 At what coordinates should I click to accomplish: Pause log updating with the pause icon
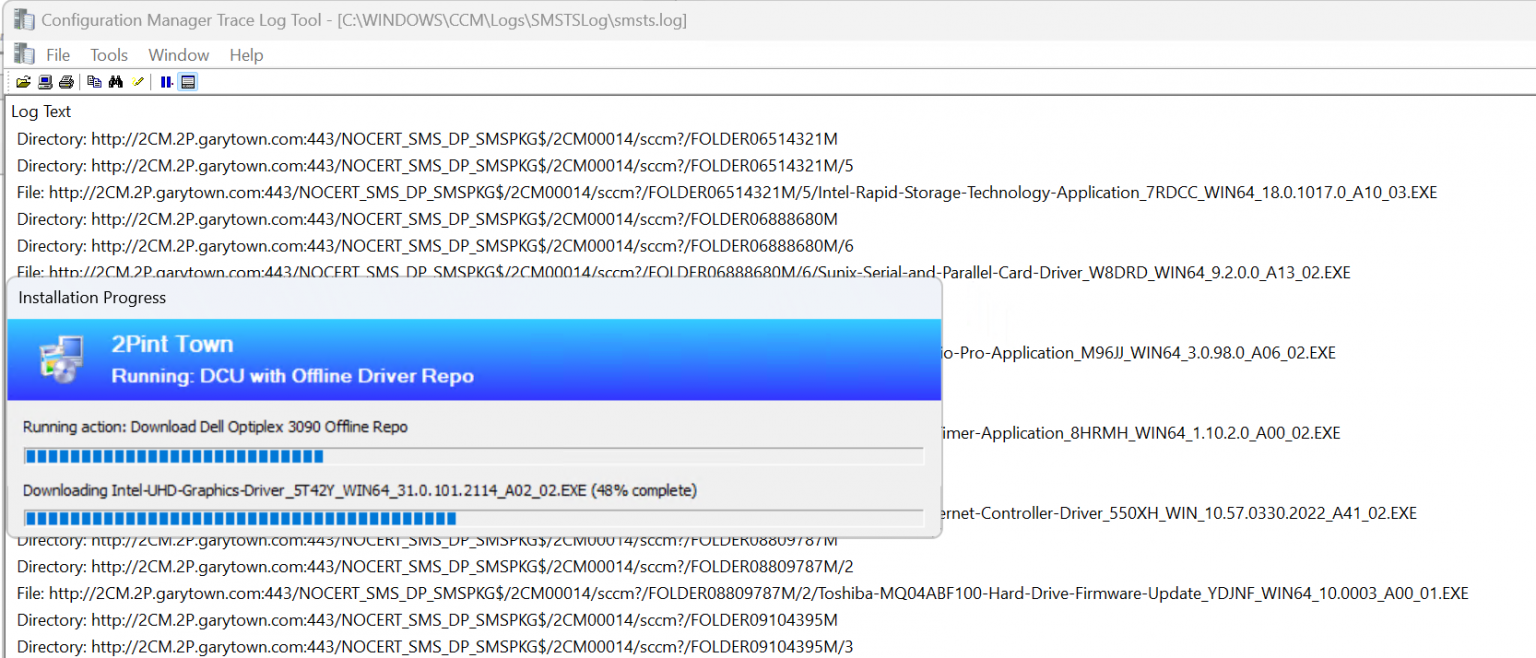[x=166, y=81]
